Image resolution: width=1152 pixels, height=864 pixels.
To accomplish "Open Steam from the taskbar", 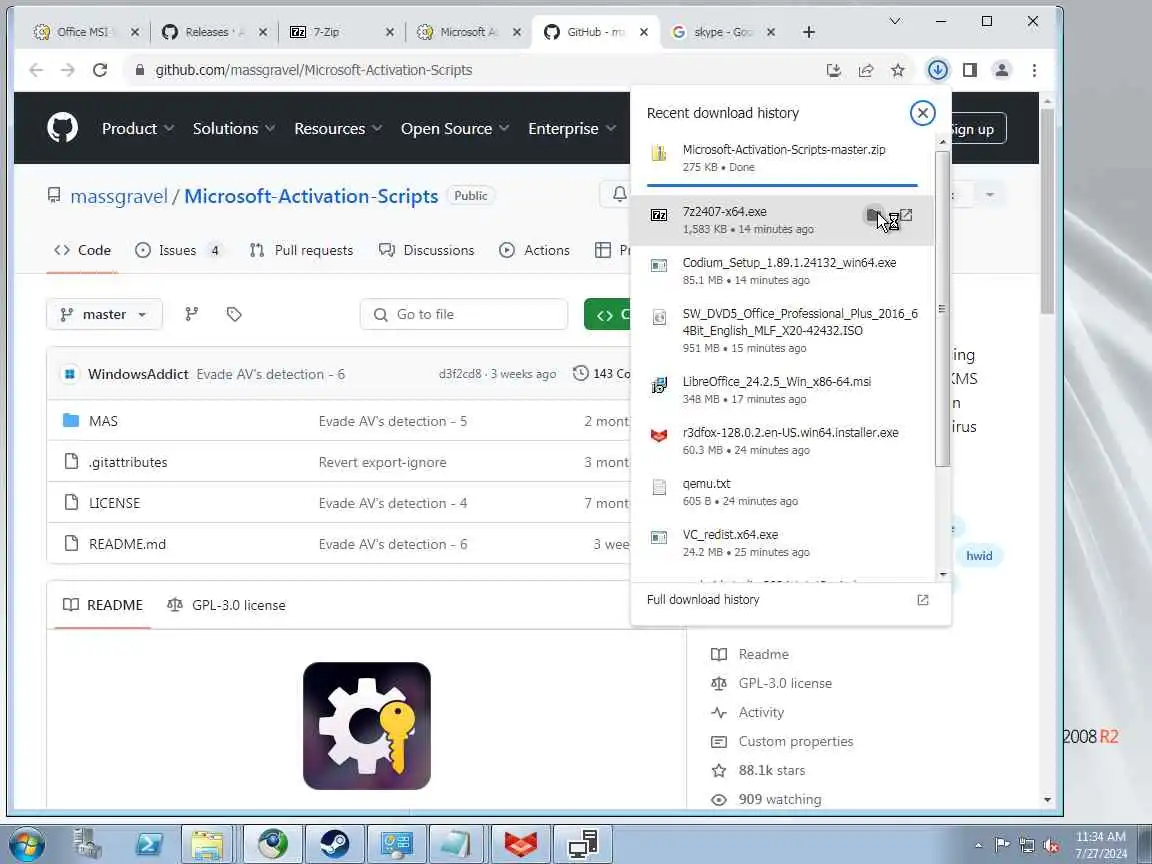I will click(x=334, y=844).
